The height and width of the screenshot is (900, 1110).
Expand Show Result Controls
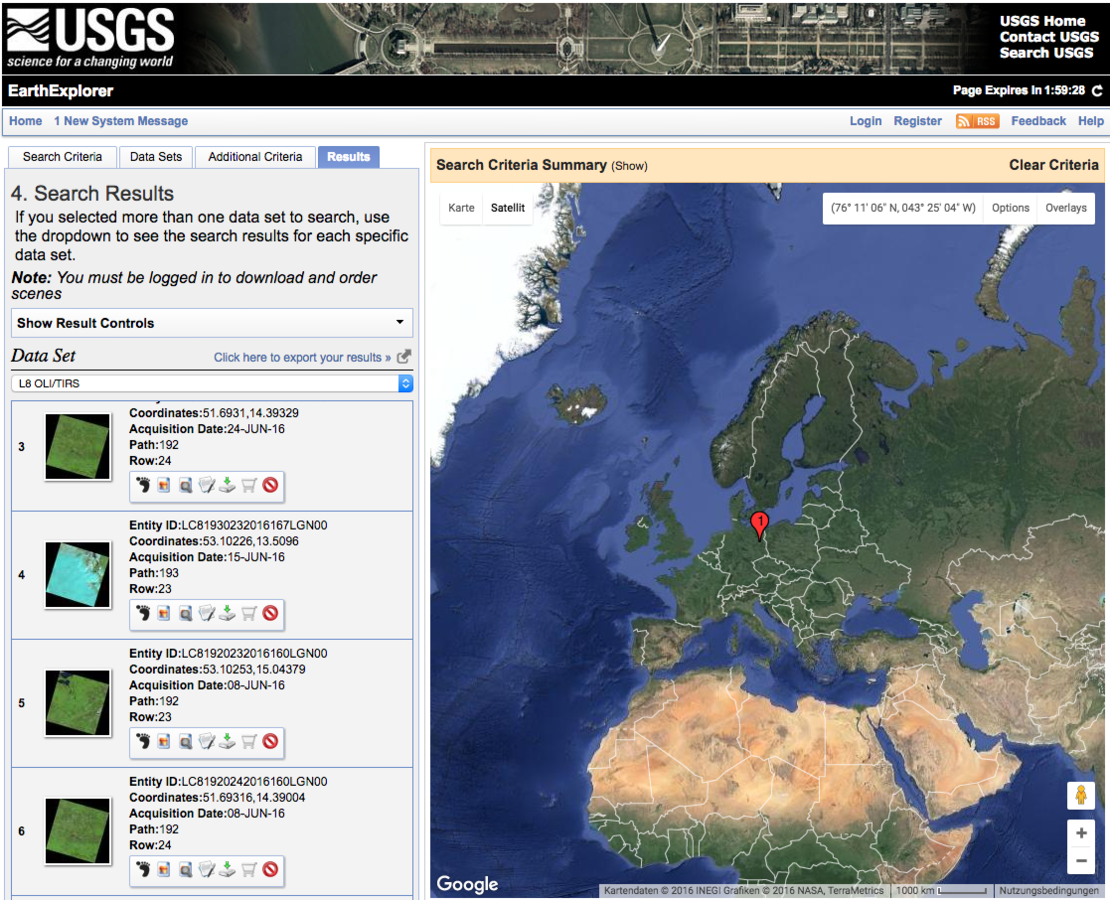(212, 323)
